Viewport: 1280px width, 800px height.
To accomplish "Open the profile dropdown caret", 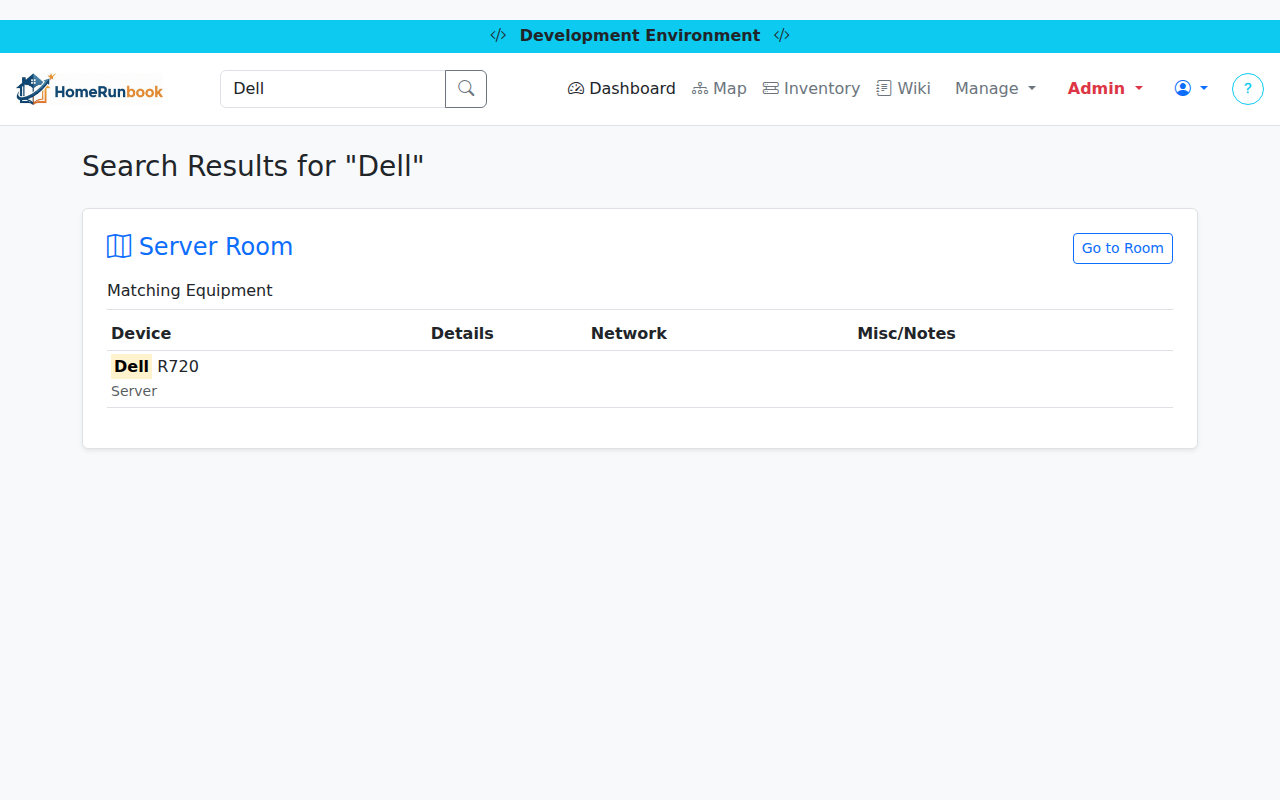I will pyautogui.click(x=1204, y=88).
